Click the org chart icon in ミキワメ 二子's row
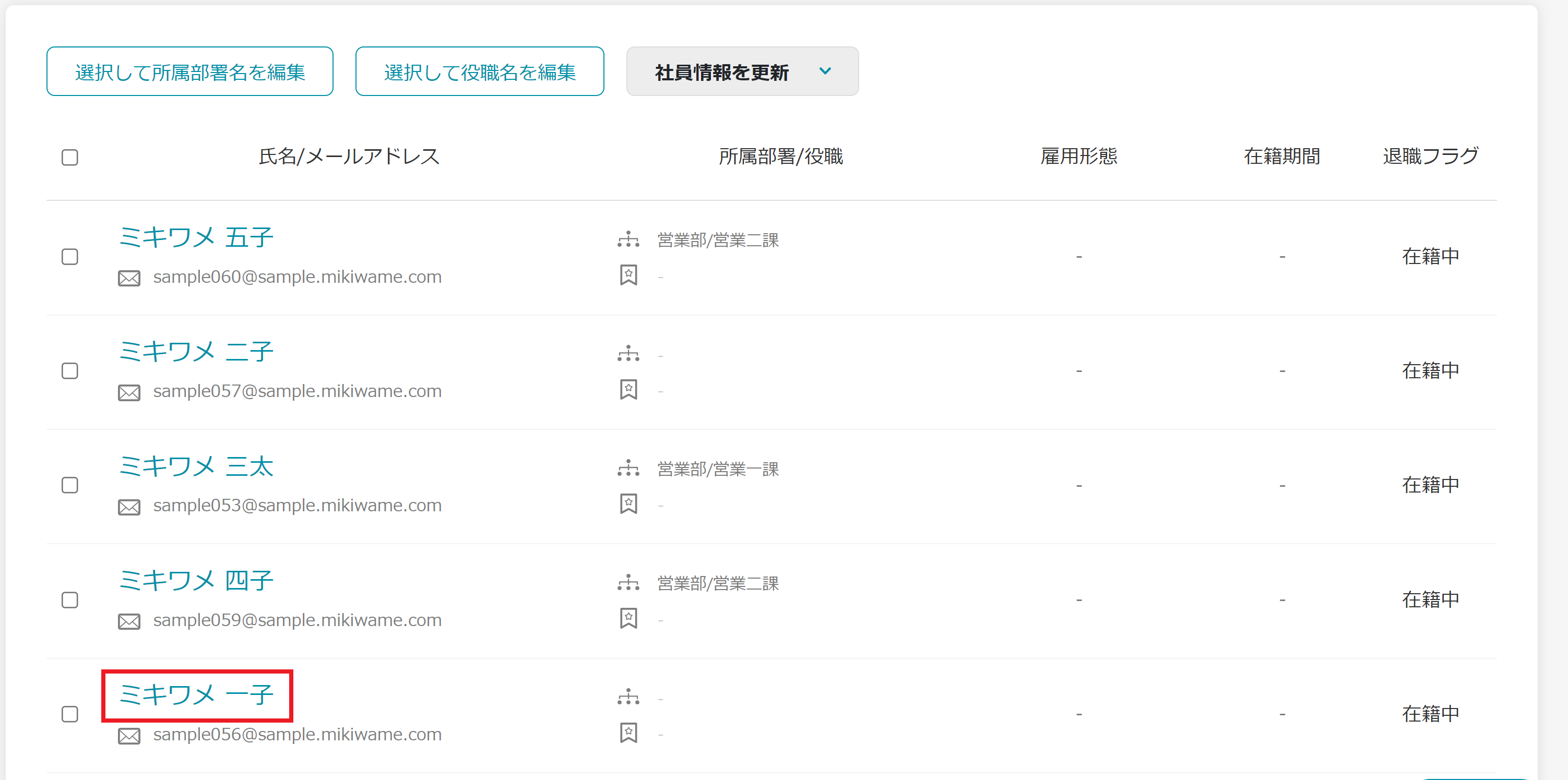Screen dimensions: 1568x780 (627, 354)
